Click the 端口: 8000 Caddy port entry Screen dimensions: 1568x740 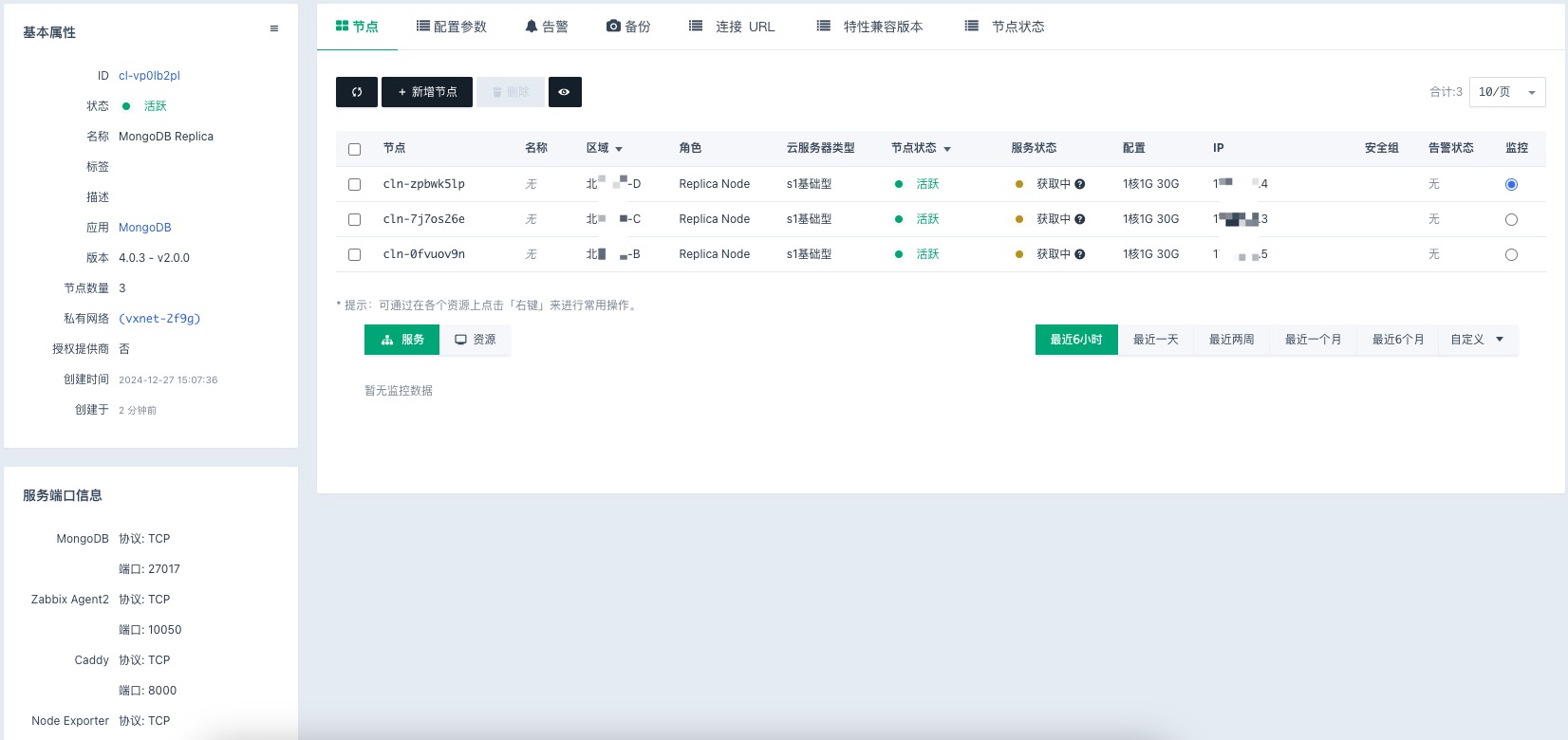click(x=147, y=691)
